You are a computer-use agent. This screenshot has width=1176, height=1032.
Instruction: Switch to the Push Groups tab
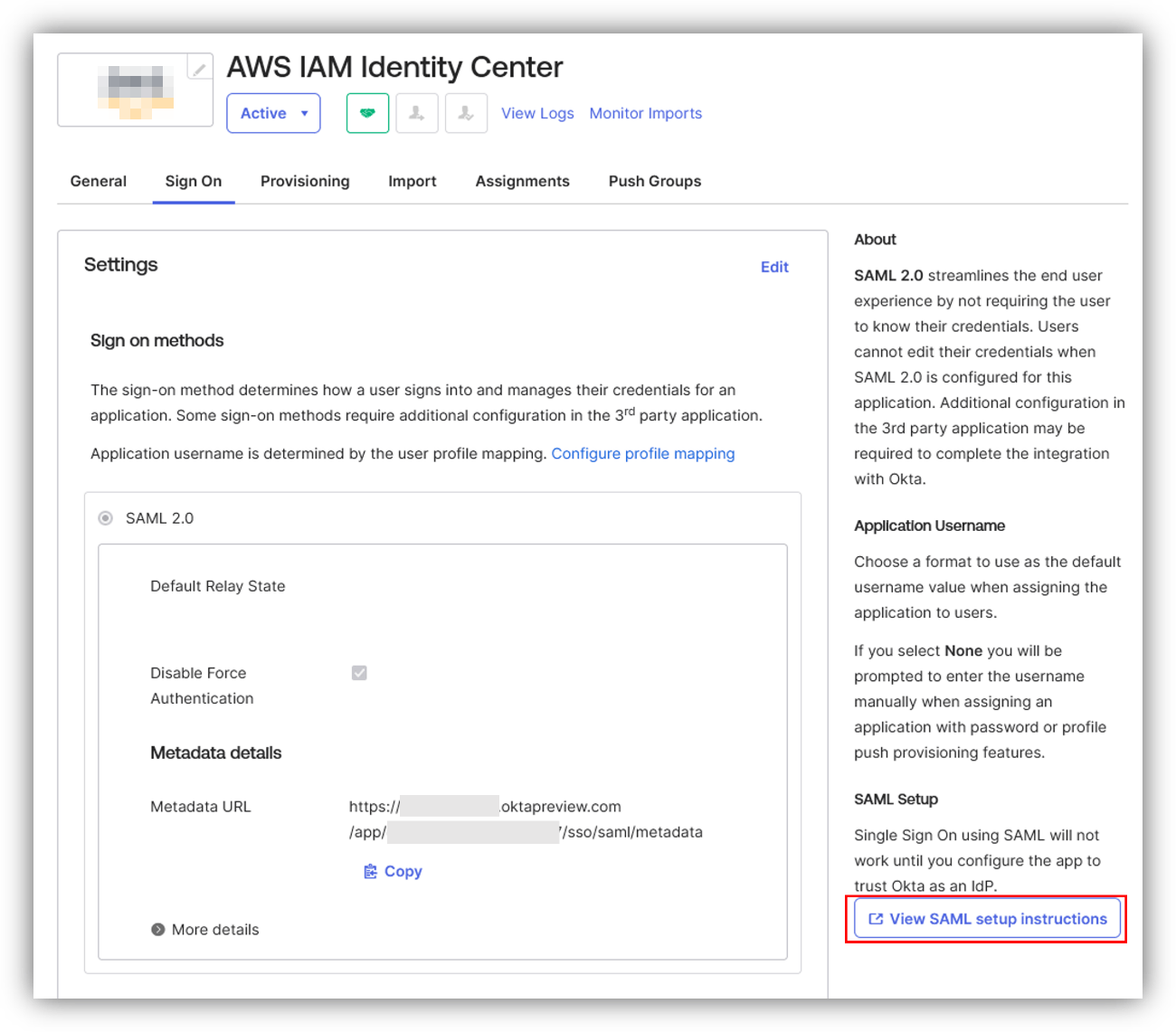click(x=655, y=181)
